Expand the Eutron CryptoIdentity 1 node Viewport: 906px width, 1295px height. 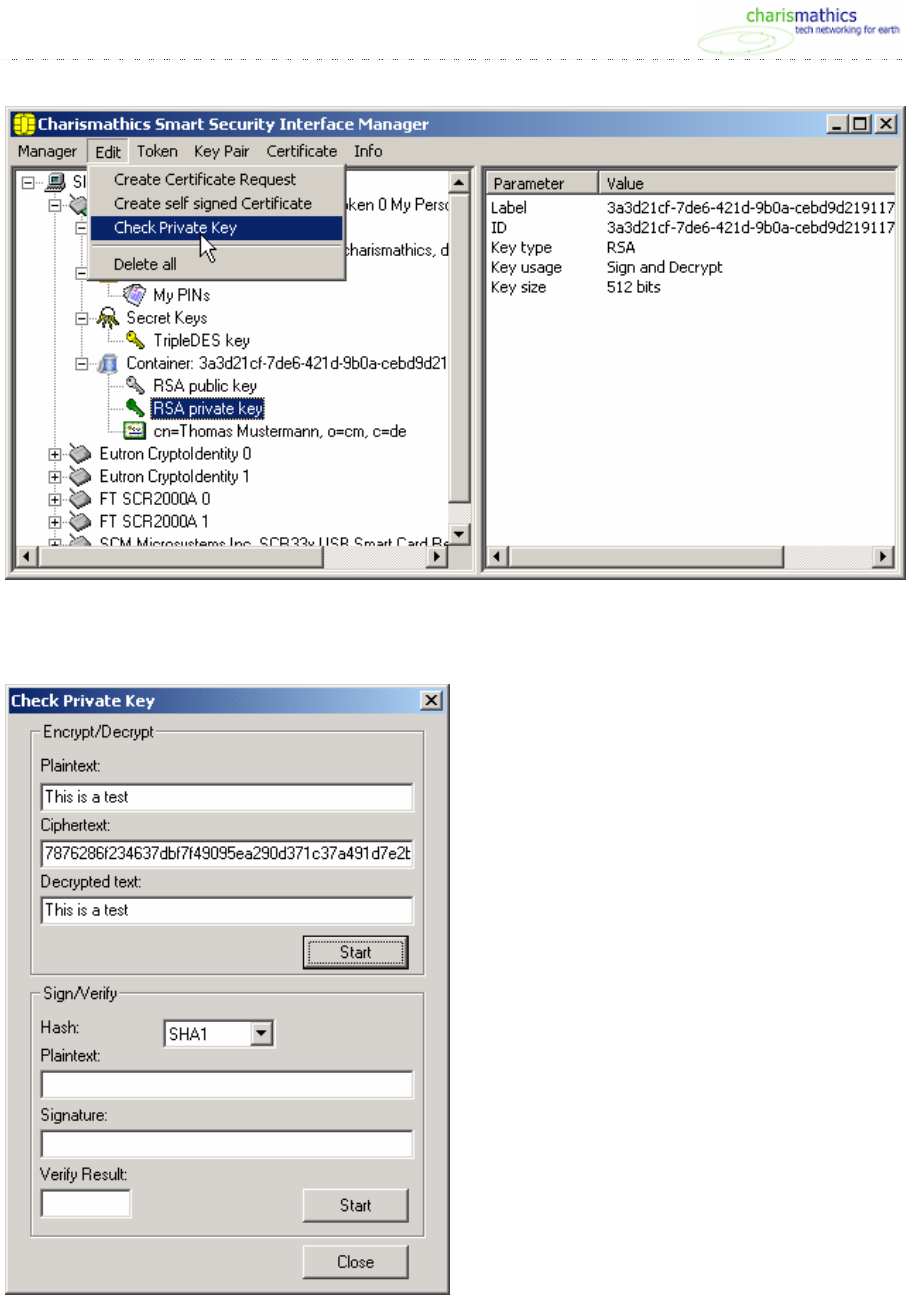pos(56,476)
